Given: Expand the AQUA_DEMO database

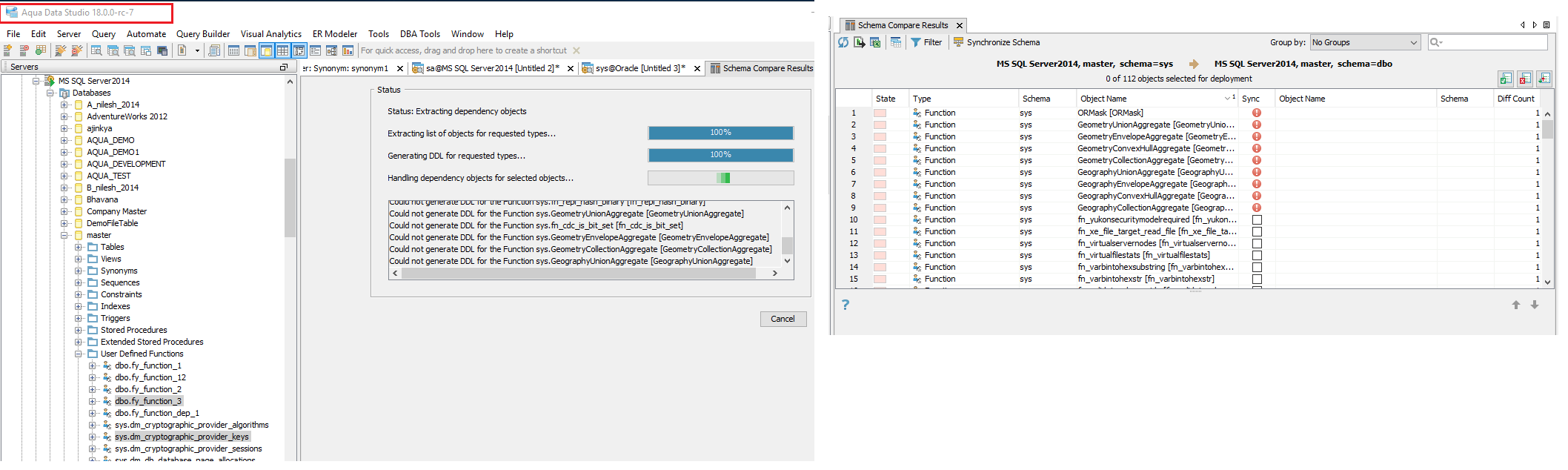Looking at the screenshot, I should tap(64, 140).
